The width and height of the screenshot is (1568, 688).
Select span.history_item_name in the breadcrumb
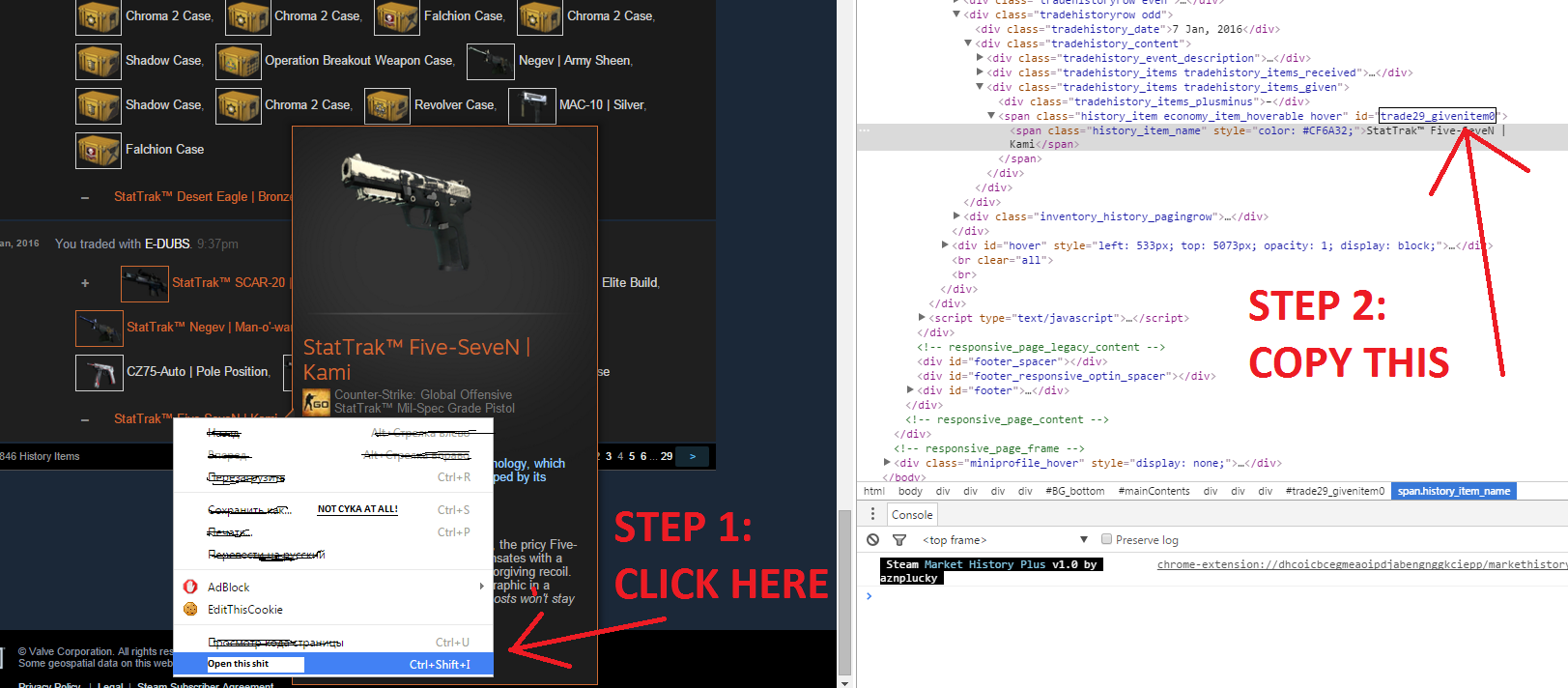coord(1453,491)
